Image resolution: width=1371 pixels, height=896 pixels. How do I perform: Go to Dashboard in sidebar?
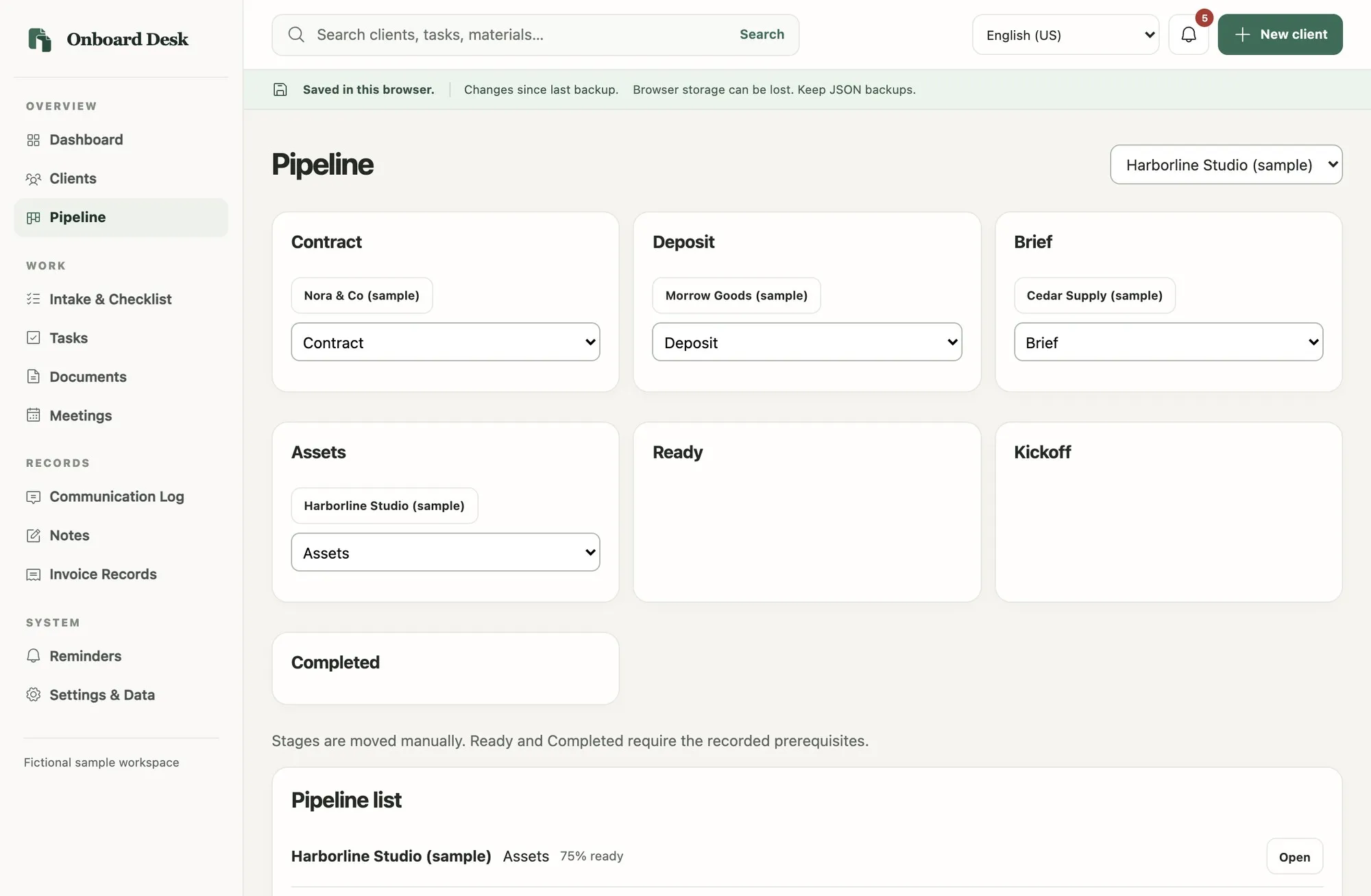point(121,140)
